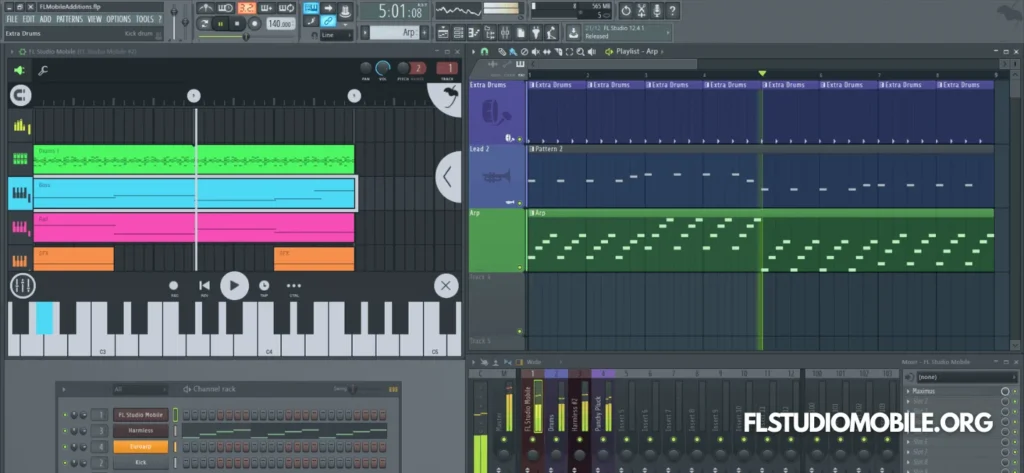Viewport: 1024px width, 473px height.
Task: Stop playback in the main transport
Action: coord(237,24)
